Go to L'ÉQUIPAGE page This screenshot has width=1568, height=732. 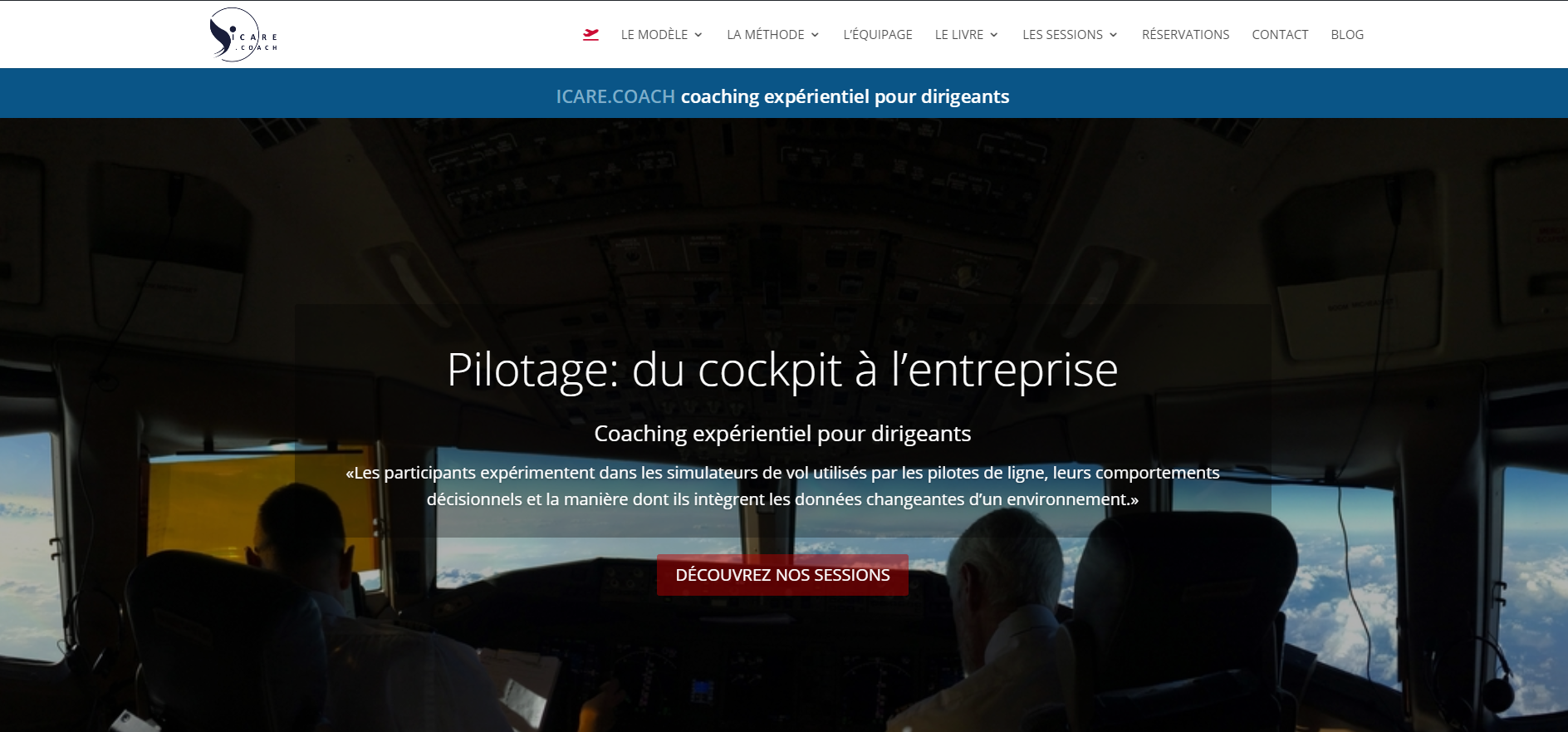point(878,35)
